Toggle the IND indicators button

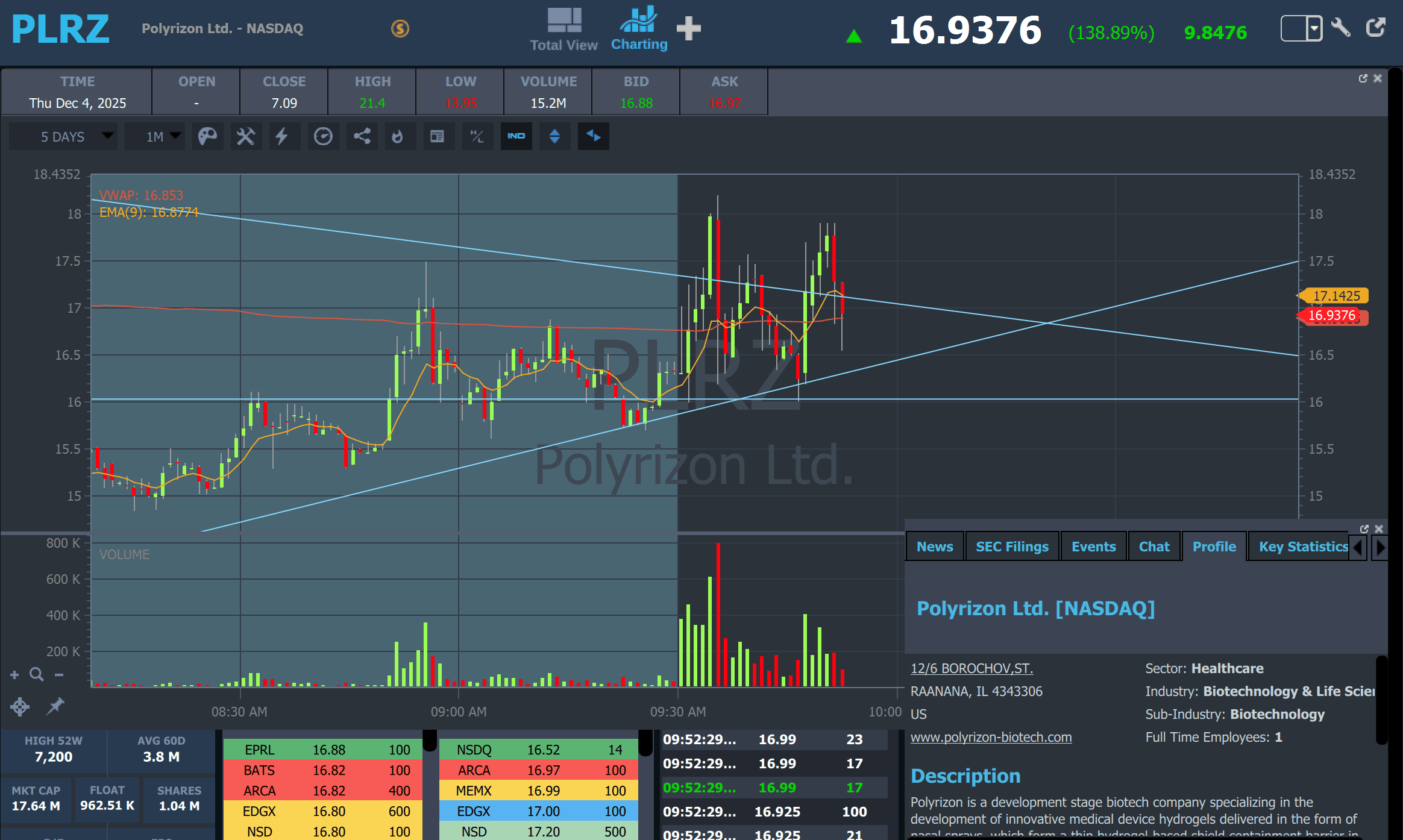pyautogui.click(x=516, y=136)
